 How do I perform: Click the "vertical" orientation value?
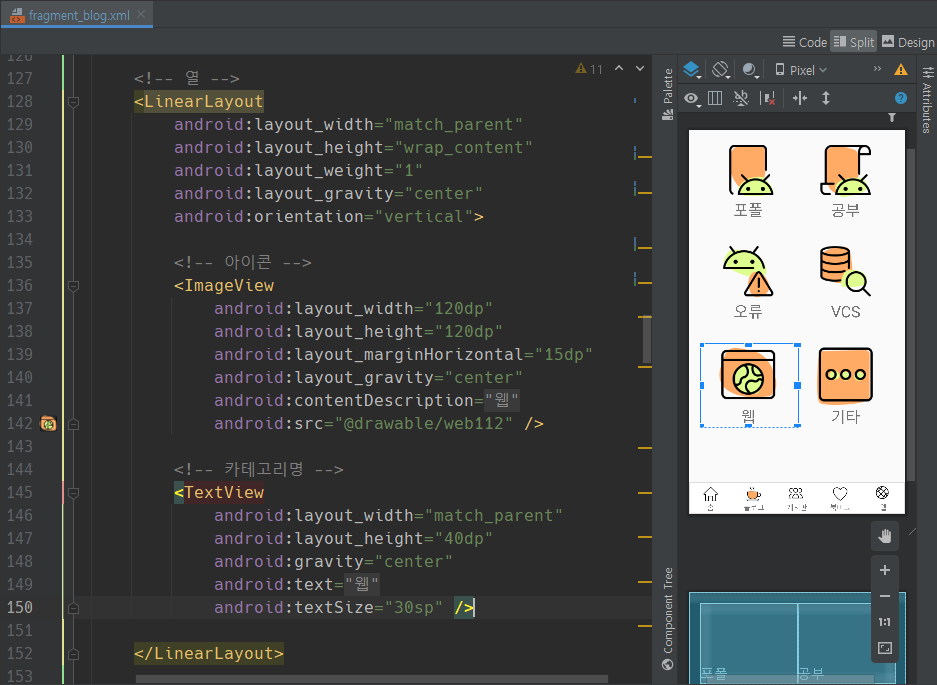coord(424,217)
